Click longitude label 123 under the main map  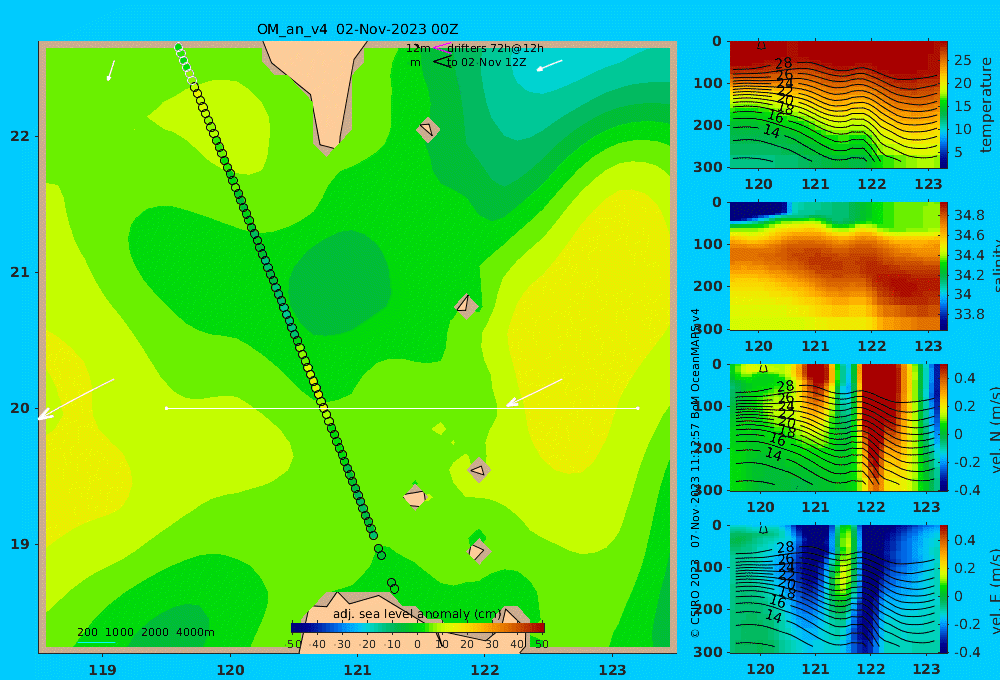point(613,670)
